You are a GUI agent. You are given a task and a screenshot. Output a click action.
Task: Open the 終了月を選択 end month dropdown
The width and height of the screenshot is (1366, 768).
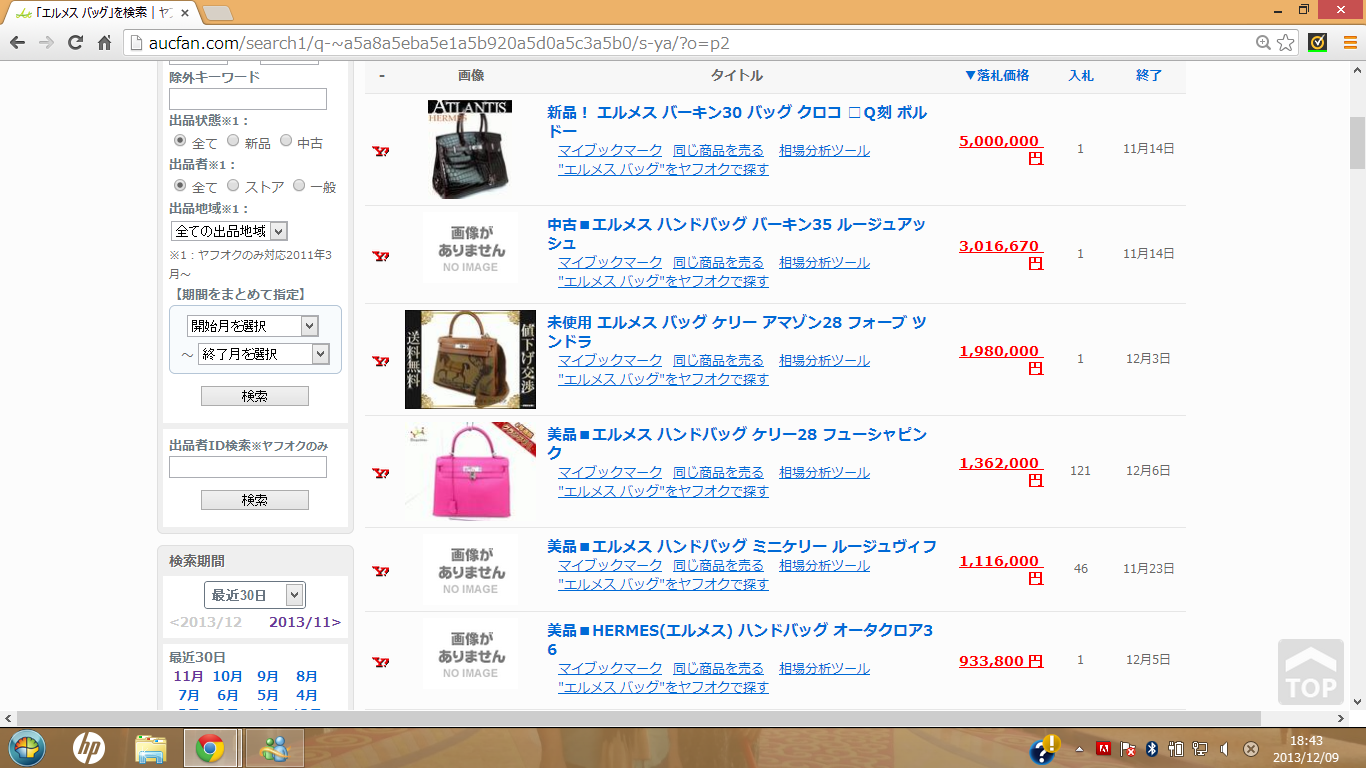click(264, 354)
